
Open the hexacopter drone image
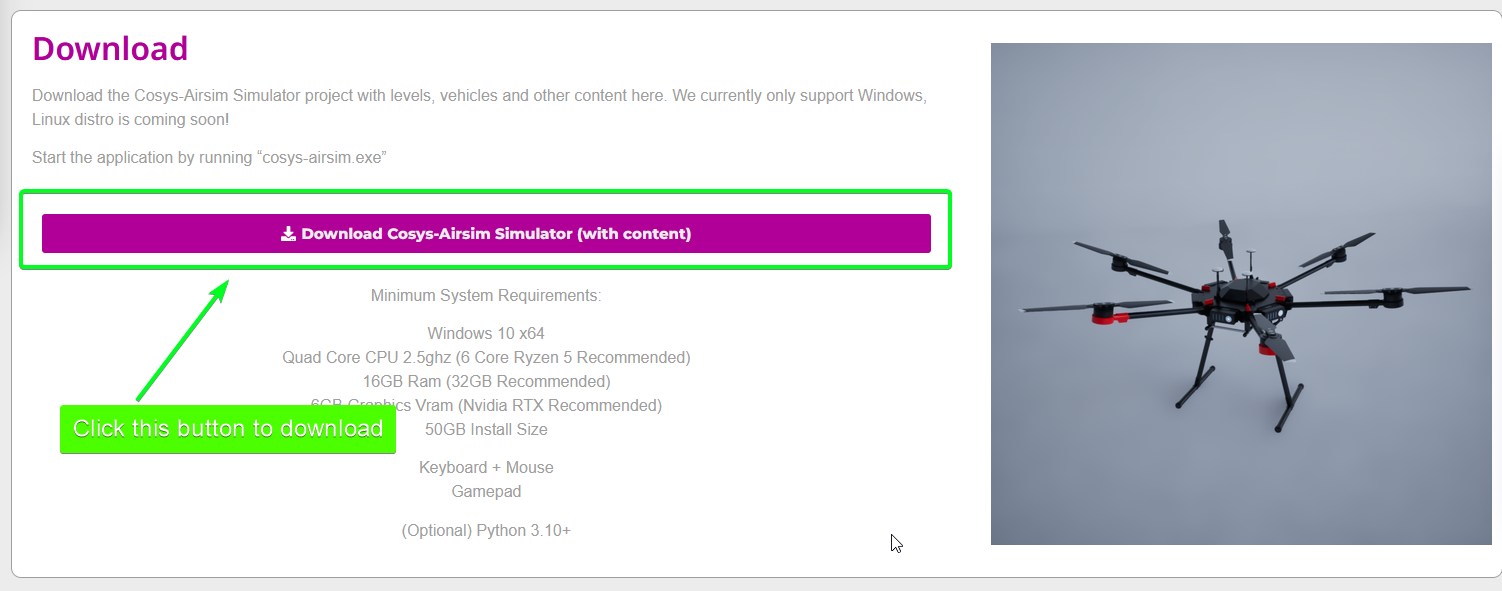coord(1241,294)
